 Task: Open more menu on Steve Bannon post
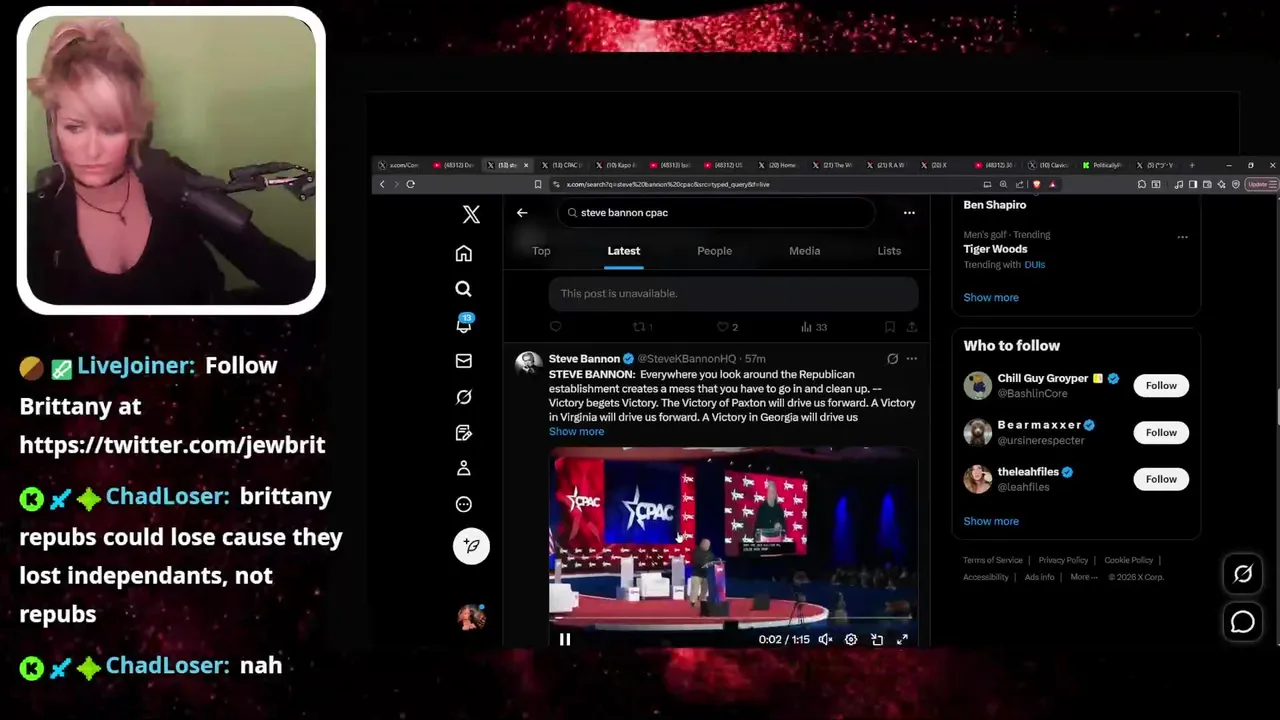point(911,359)
